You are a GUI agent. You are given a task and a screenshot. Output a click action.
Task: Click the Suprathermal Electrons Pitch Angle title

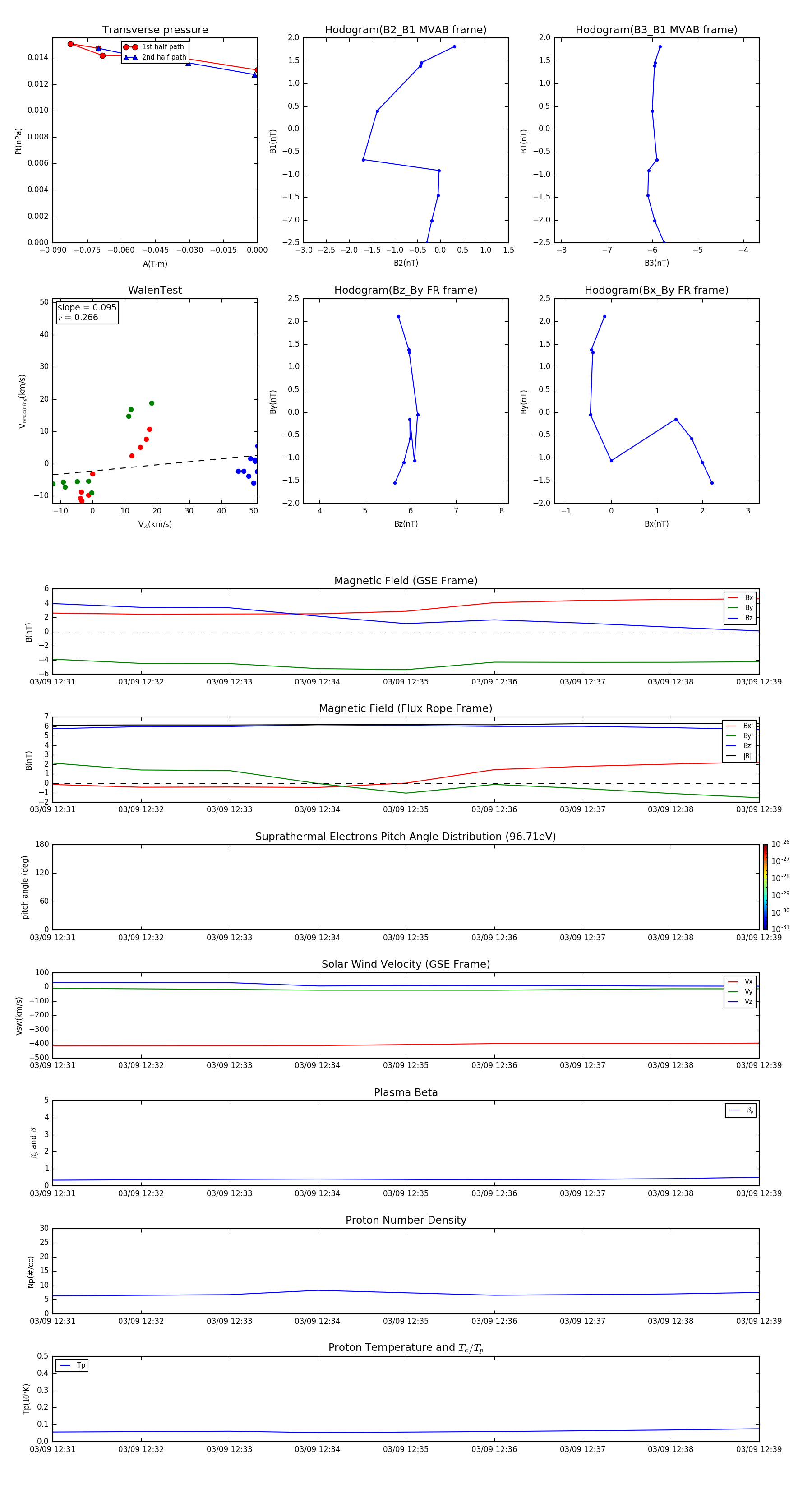point(406,837)
